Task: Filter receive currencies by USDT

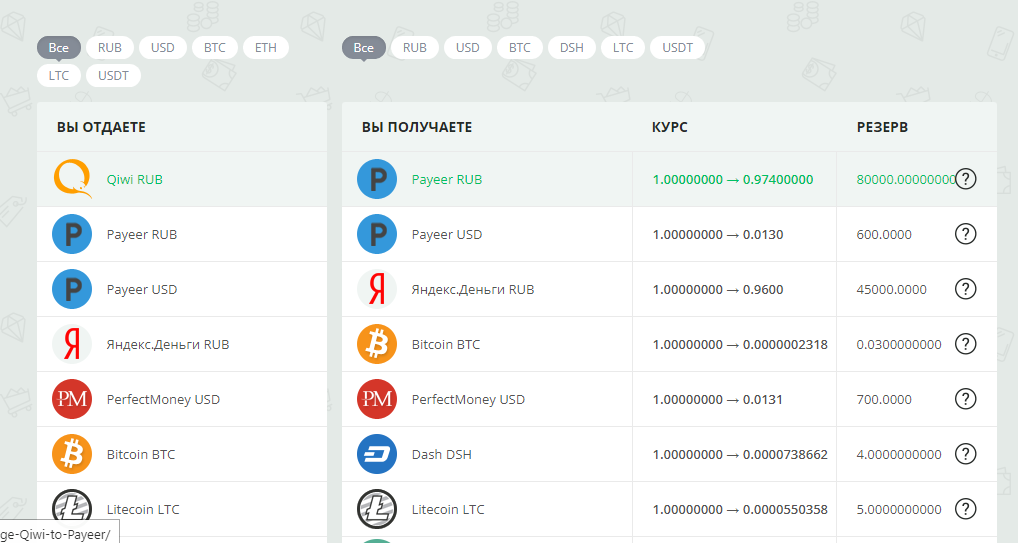Action: [x=677, y=47]
